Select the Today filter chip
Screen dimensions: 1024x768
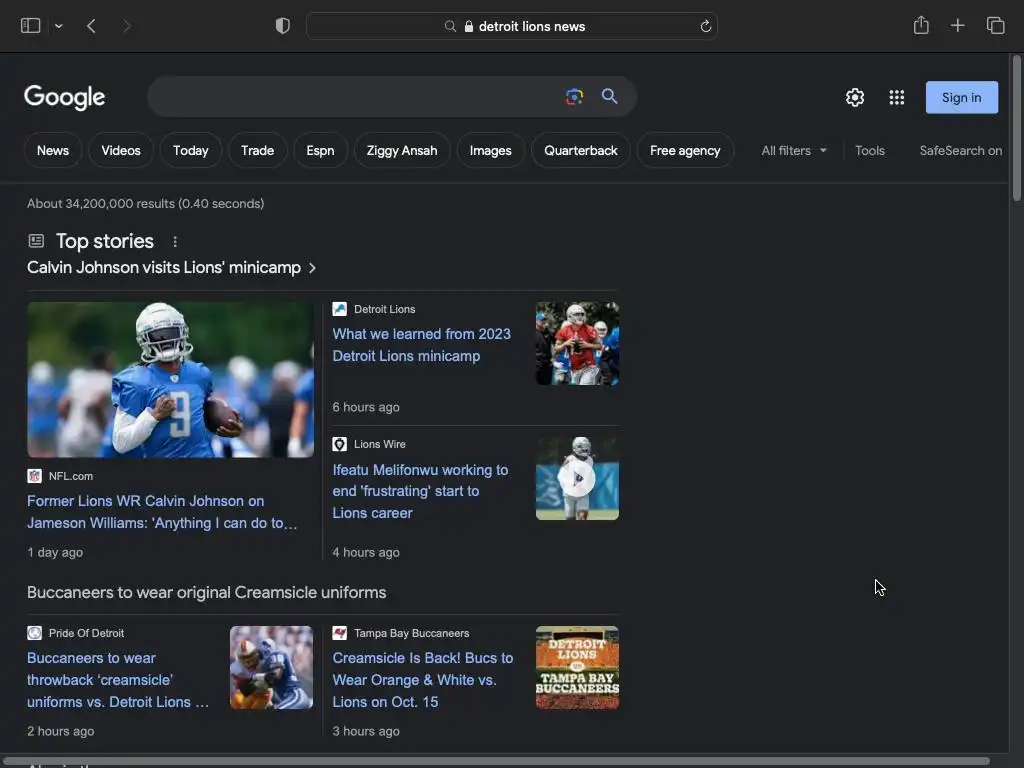tap(191, 150)
